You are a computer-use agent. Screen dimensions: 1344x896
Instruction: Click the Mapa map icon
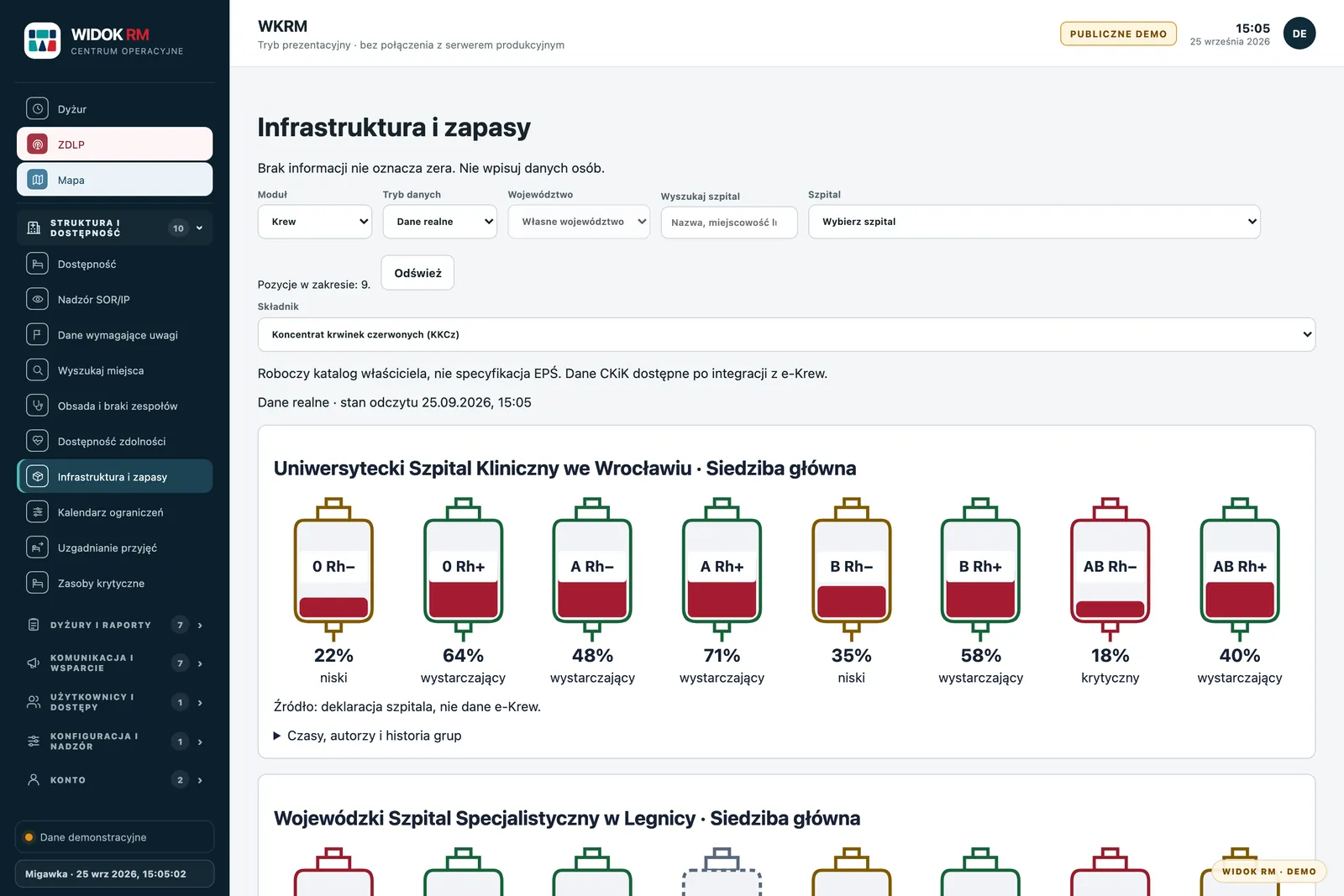tap(37, 180)
